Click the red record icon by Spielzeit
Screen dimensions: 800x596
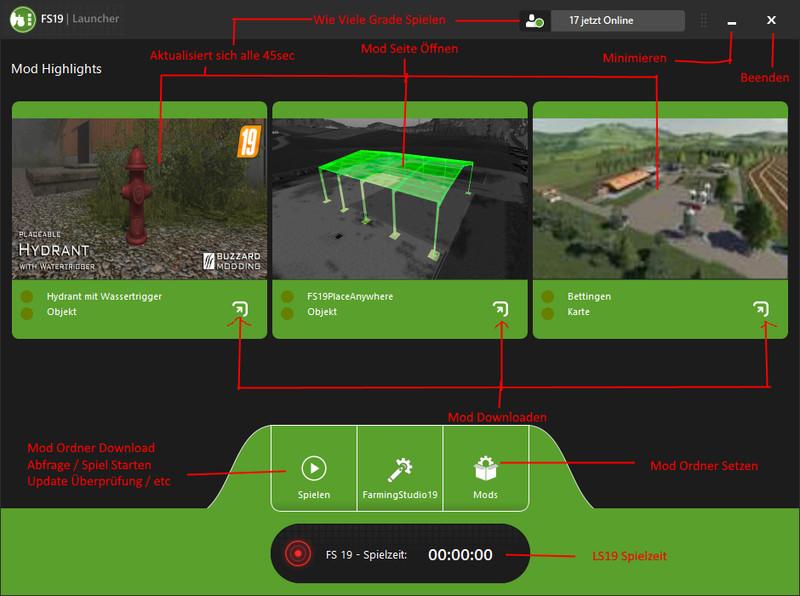click(296, 554)
